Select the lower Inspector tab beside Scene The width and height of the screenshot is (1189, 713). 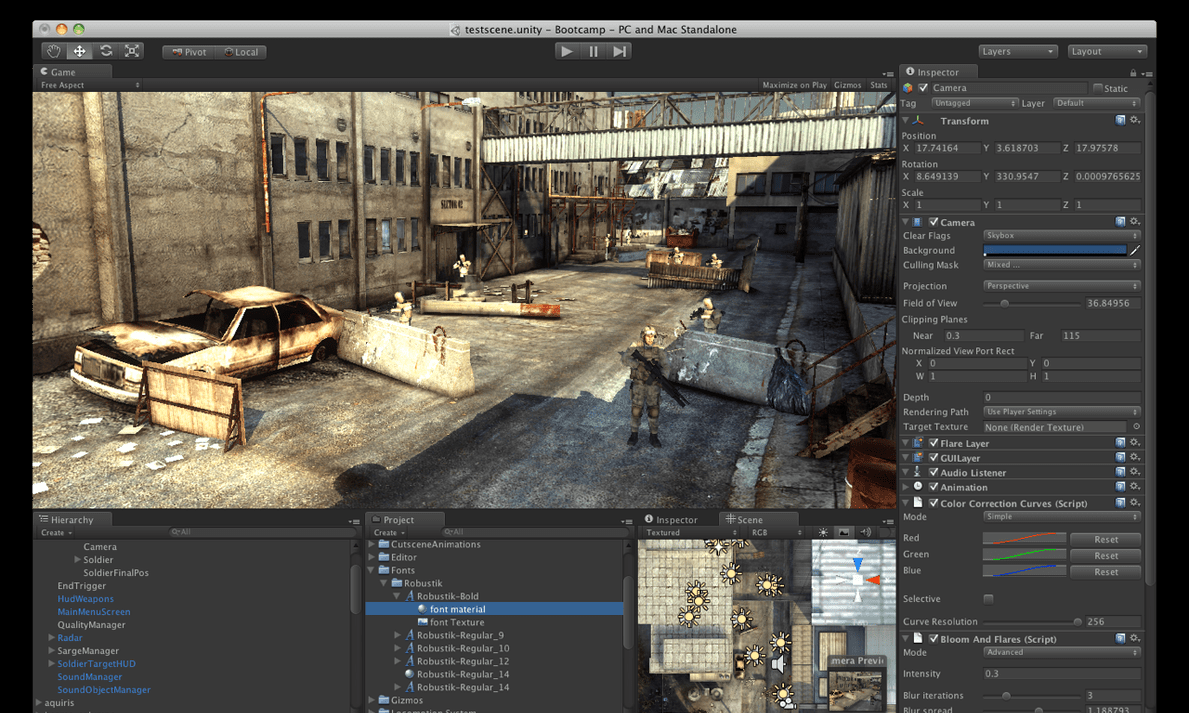click(x=671, y=520)
